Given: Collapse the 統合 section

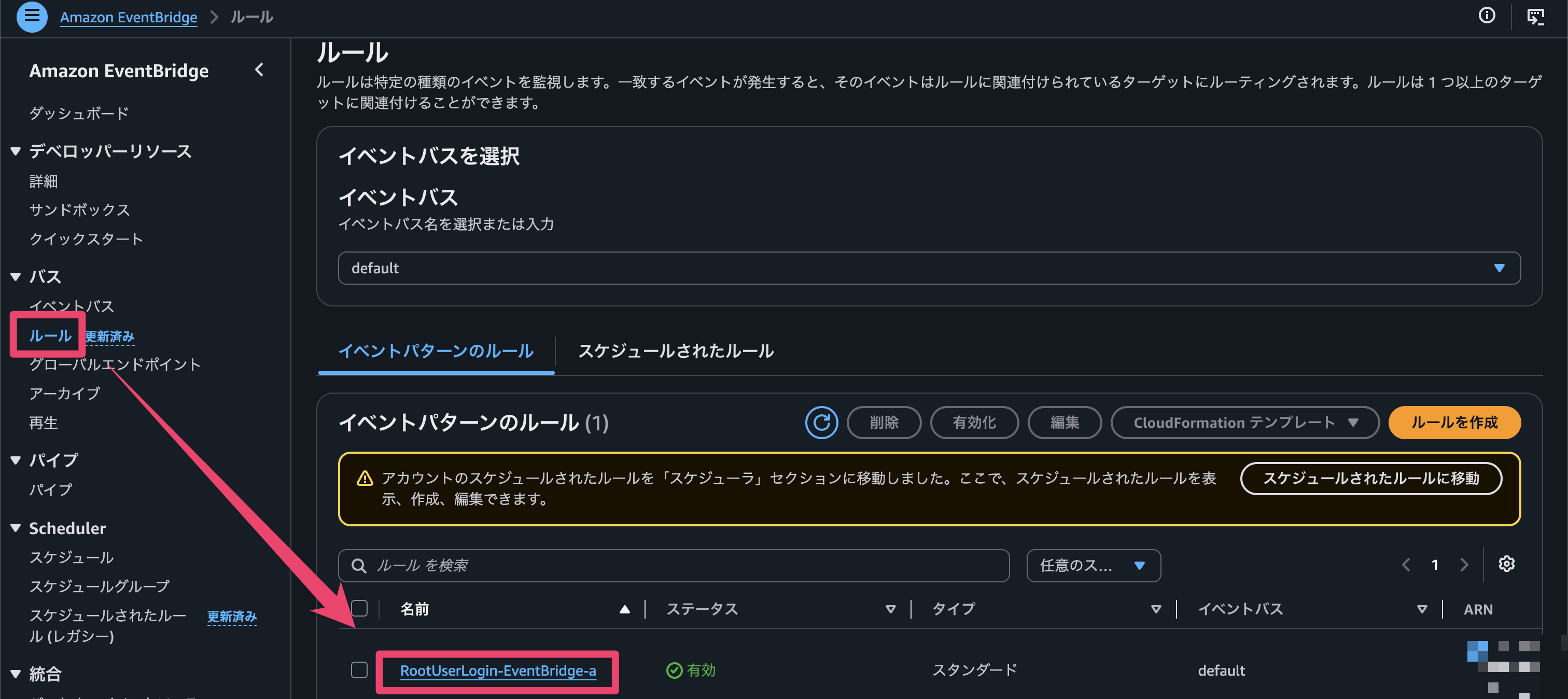Looking at the screenshot, I should point(16,674).
